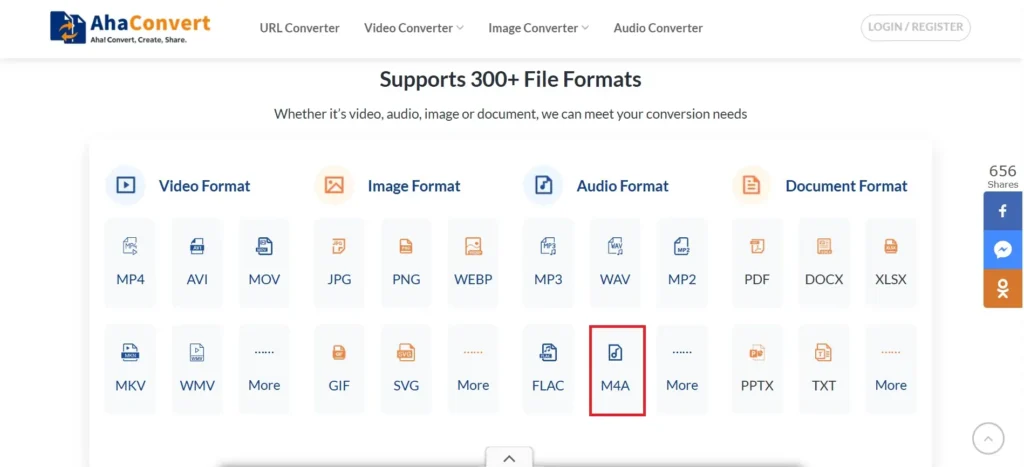This screenshot has width=1024, height=467.
Task: Click the LOGIN / REGISTER button
Action: (x=915, y=28)
